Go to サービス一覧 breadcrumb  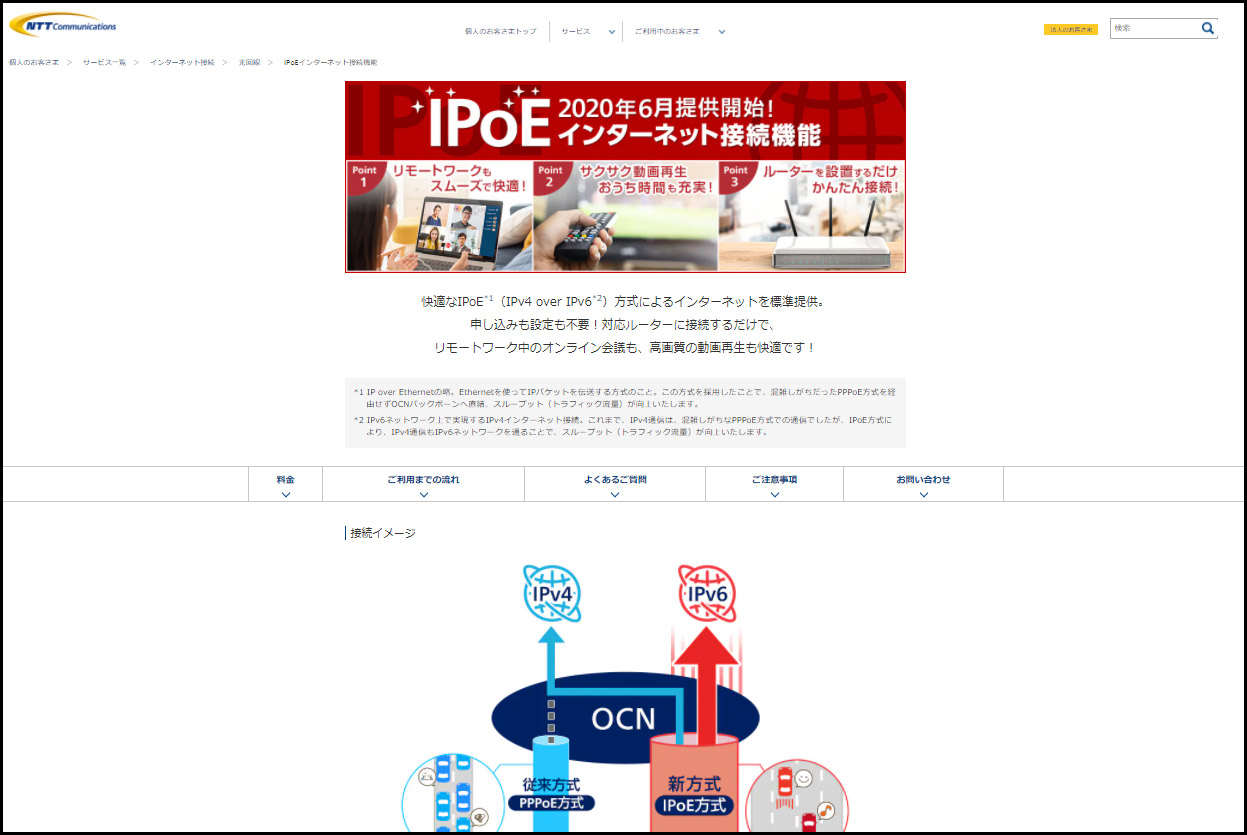pos(104,62)
